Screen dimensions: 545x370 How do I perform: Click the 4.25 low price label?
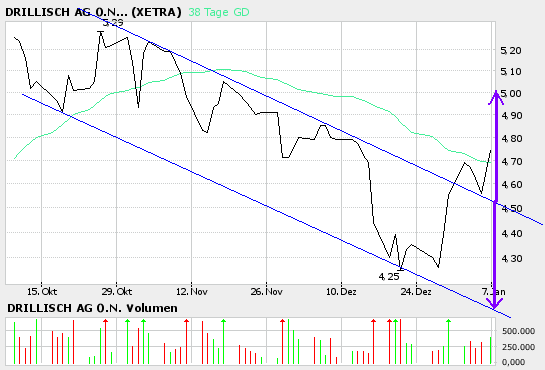click(x=389, y=277)
